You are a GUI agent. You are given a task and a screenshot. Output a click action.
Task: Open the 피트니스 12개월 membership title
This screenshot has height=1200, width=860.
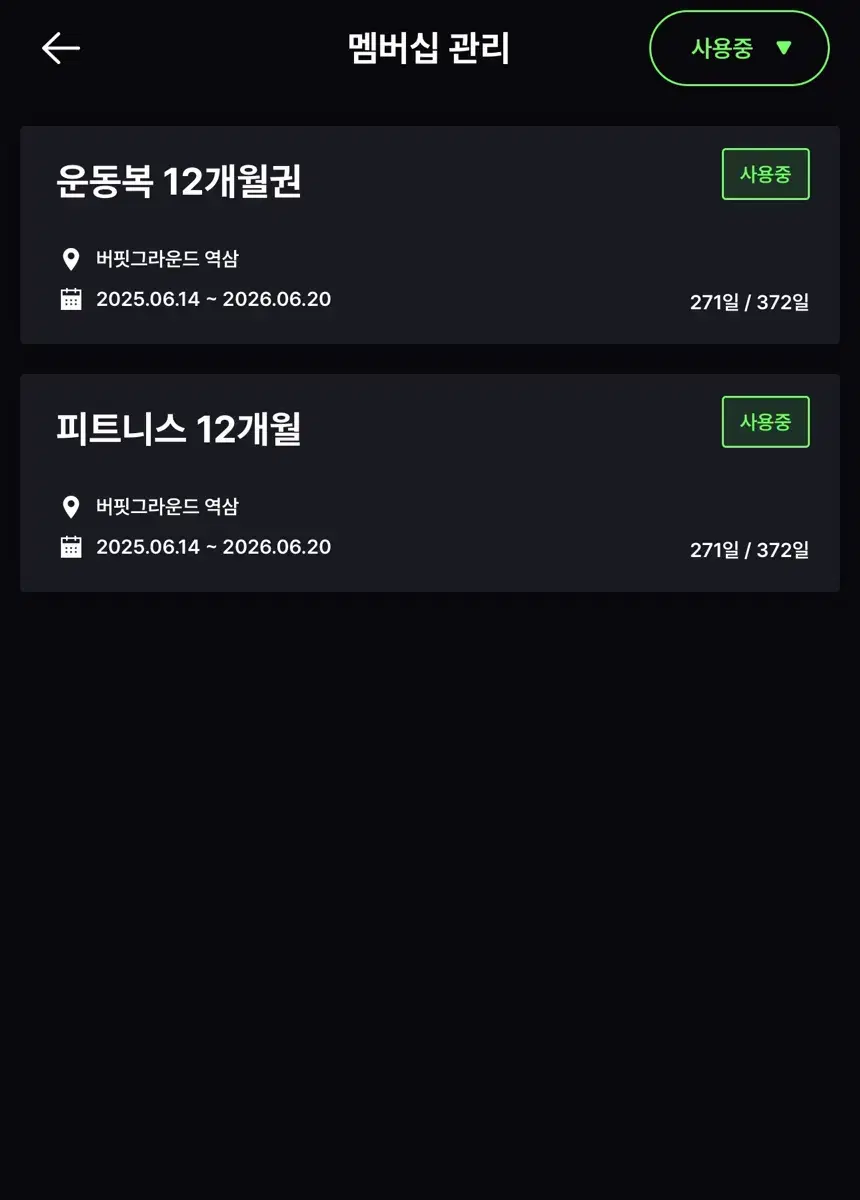(x=179, y=430)
